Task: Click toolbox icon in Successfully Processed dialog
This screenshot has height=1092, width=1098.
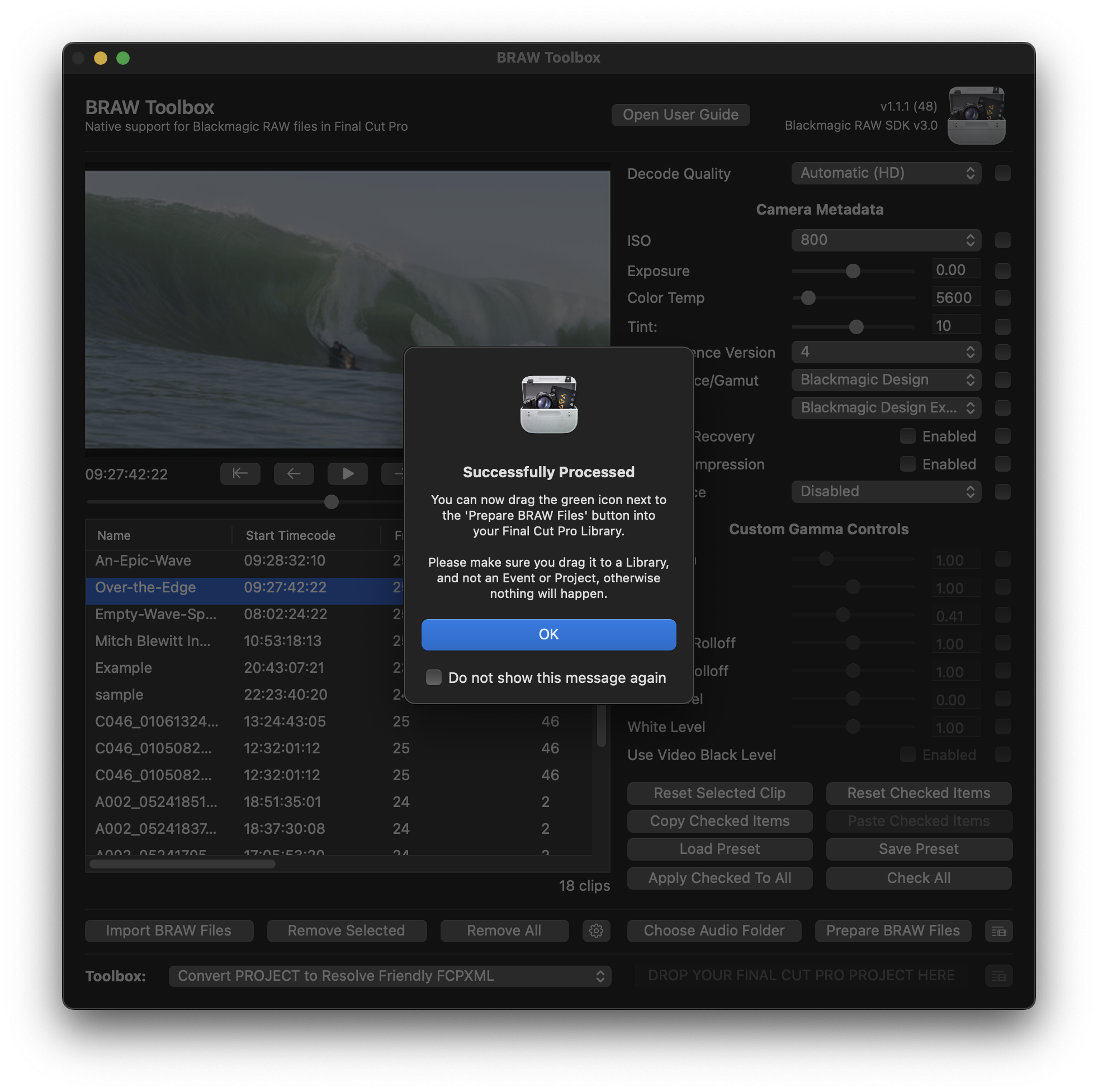Action: pos(548,405)
